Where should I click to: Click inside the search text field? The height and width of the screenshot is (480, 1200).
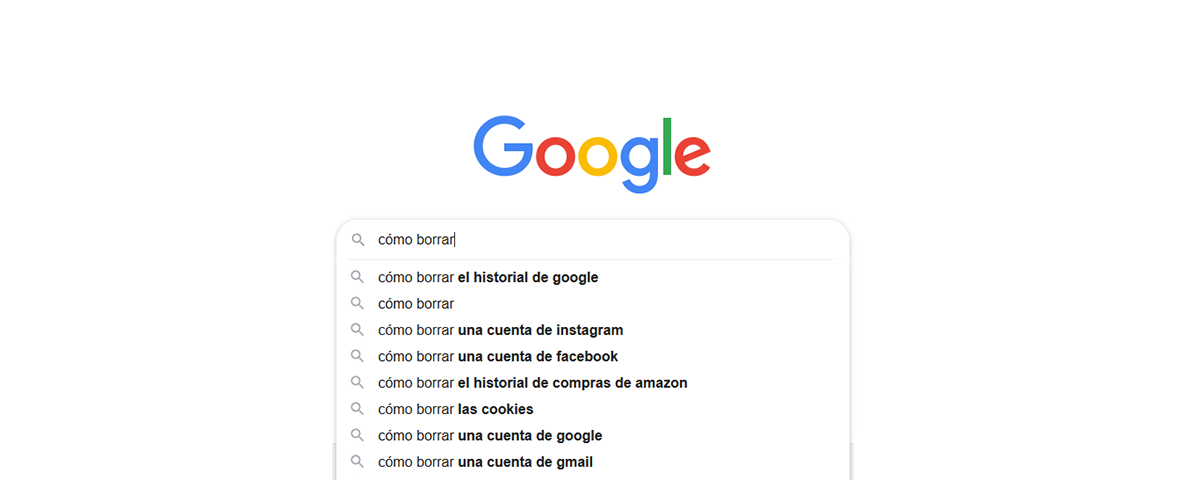point(604,240)
